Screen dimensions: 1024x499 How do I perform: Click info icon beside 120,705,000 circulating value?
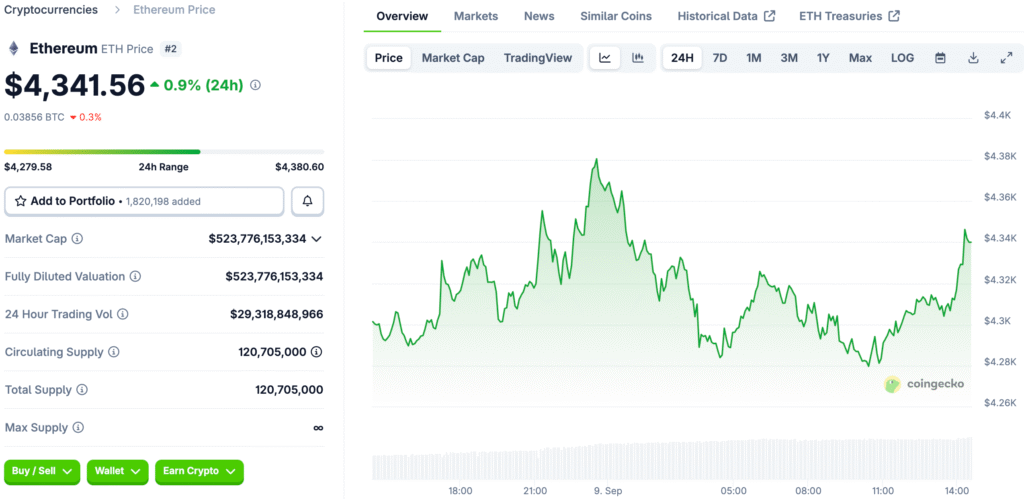(317, 352)
